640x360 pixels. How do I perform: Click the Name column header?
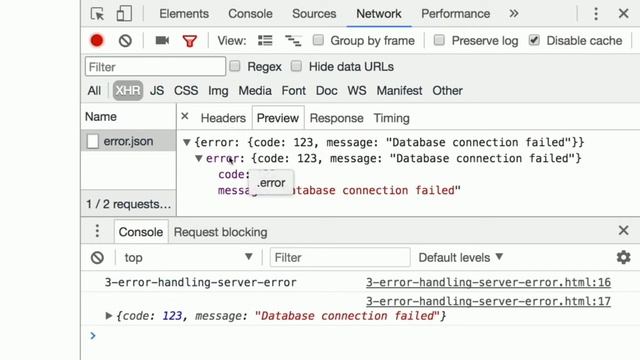coord(129,117)
